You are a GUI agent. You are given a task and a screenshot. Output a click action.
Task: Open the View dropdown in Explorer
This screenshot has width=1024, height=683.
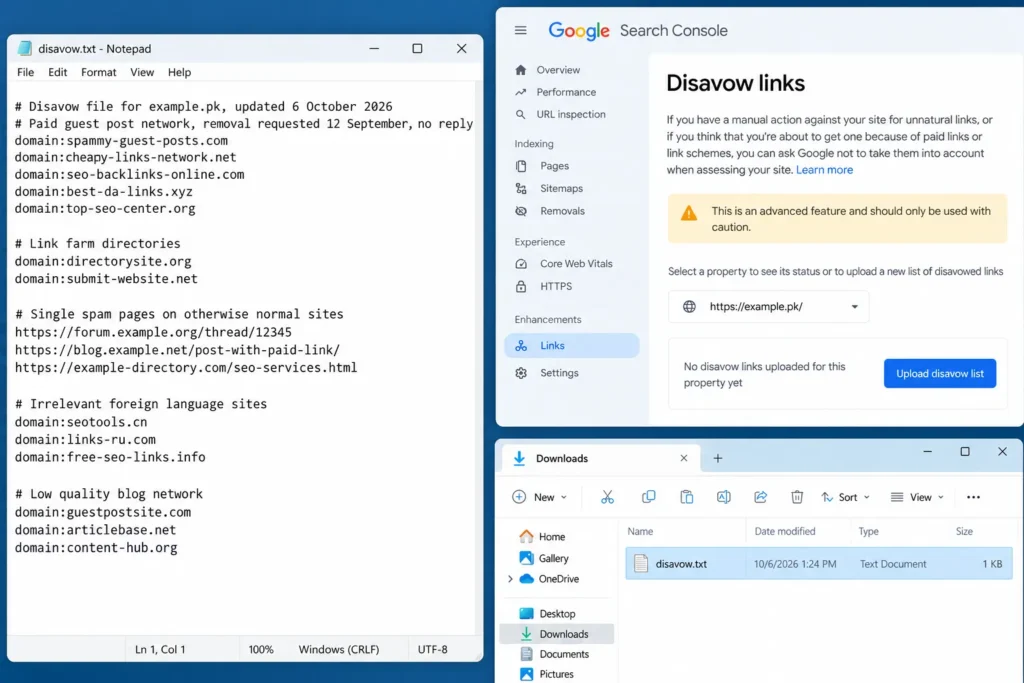click(918, 497)
